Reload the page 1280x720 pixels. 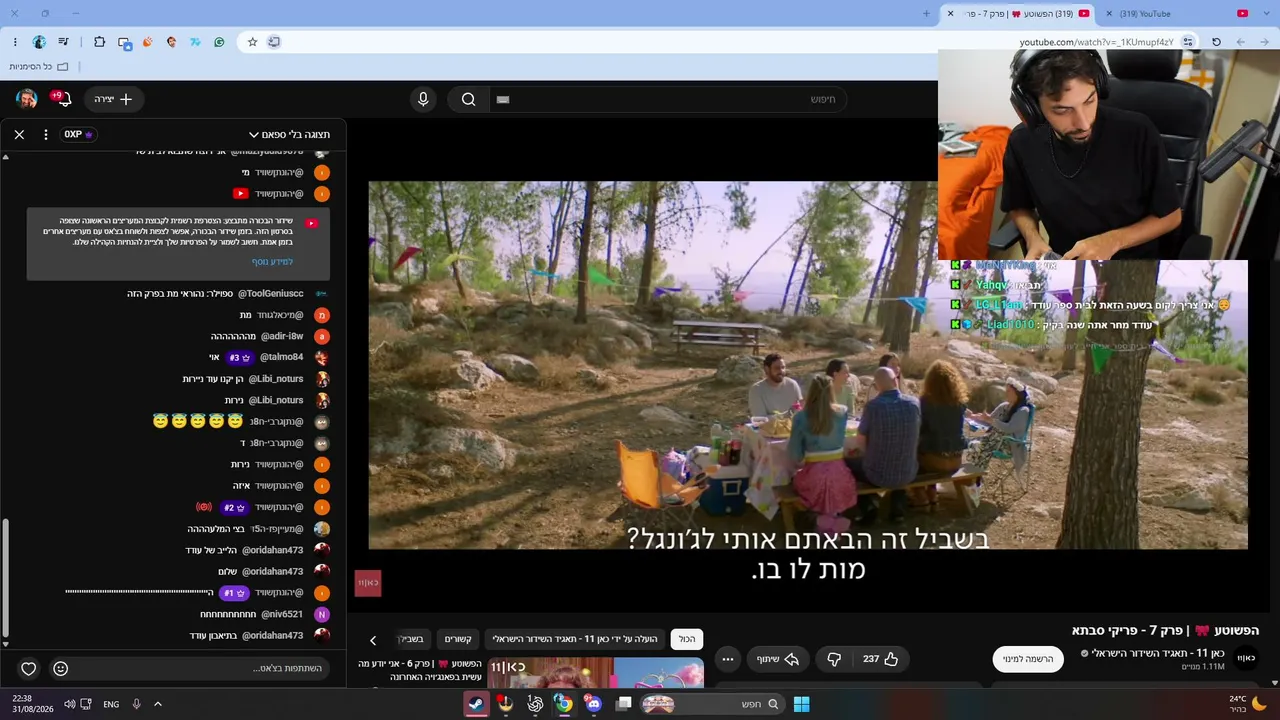1216,42
